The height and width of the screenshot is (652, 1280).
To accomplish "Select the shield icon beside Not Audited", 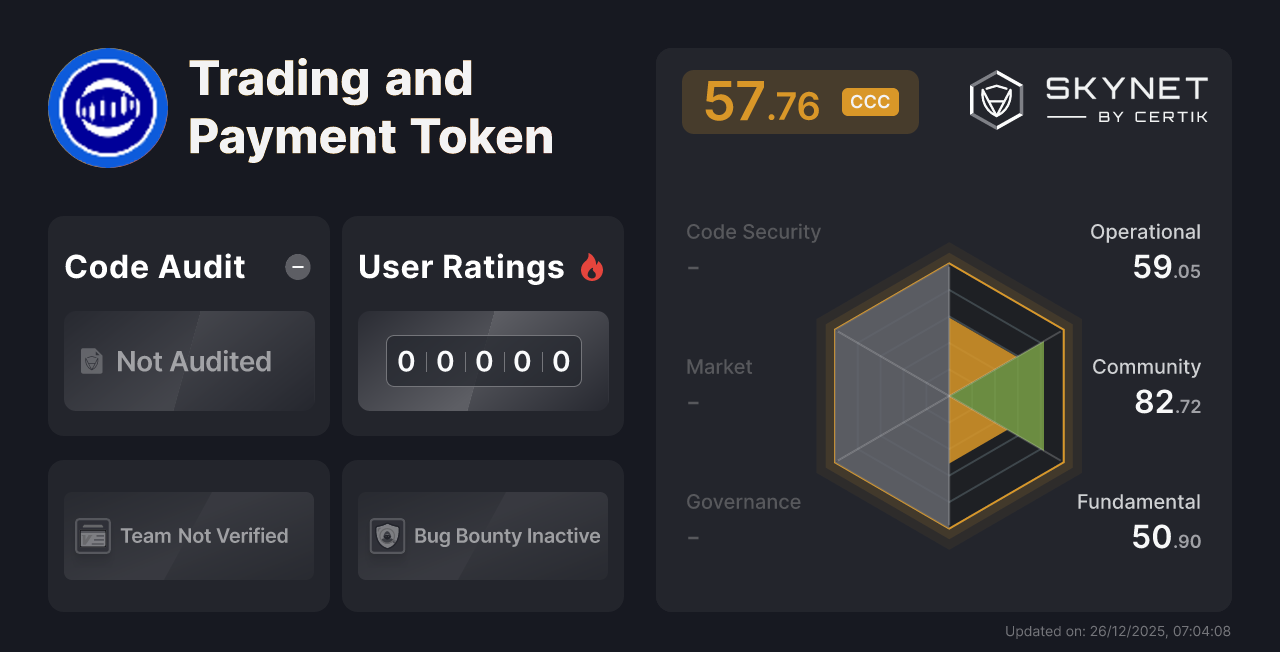I will click(90, 362).
